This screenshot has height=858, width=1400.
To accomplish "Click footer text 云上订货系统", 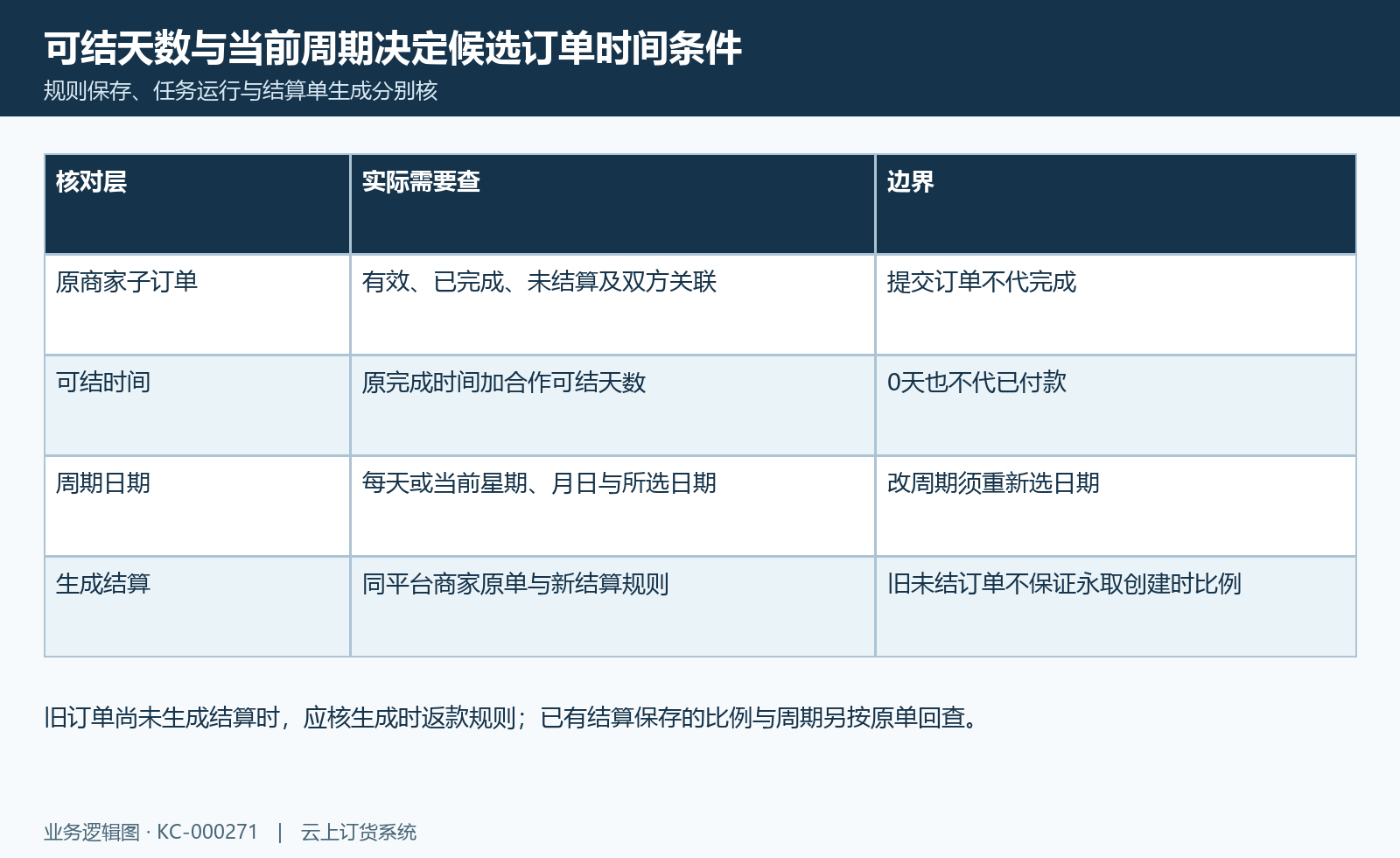I will click(359, 832).
